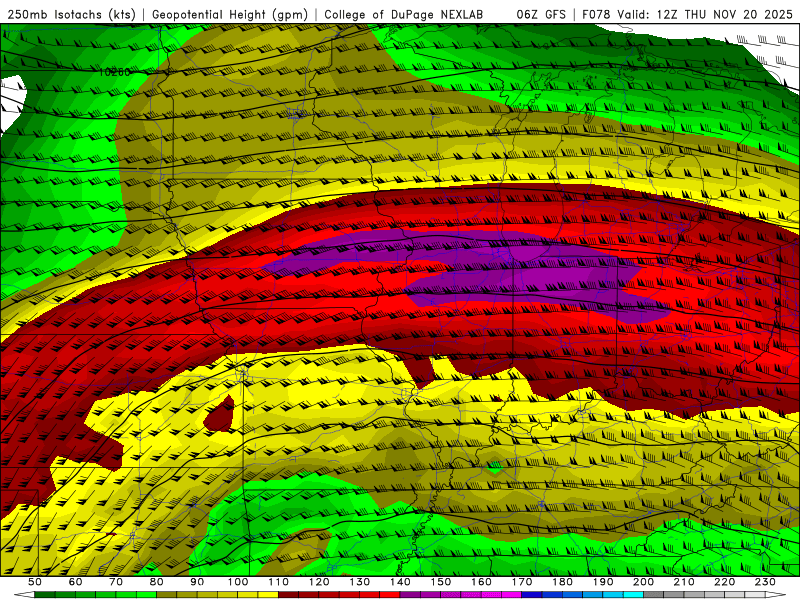Click the cyan swatch just left of 200

pyautogui.click(x=633, y=594)
